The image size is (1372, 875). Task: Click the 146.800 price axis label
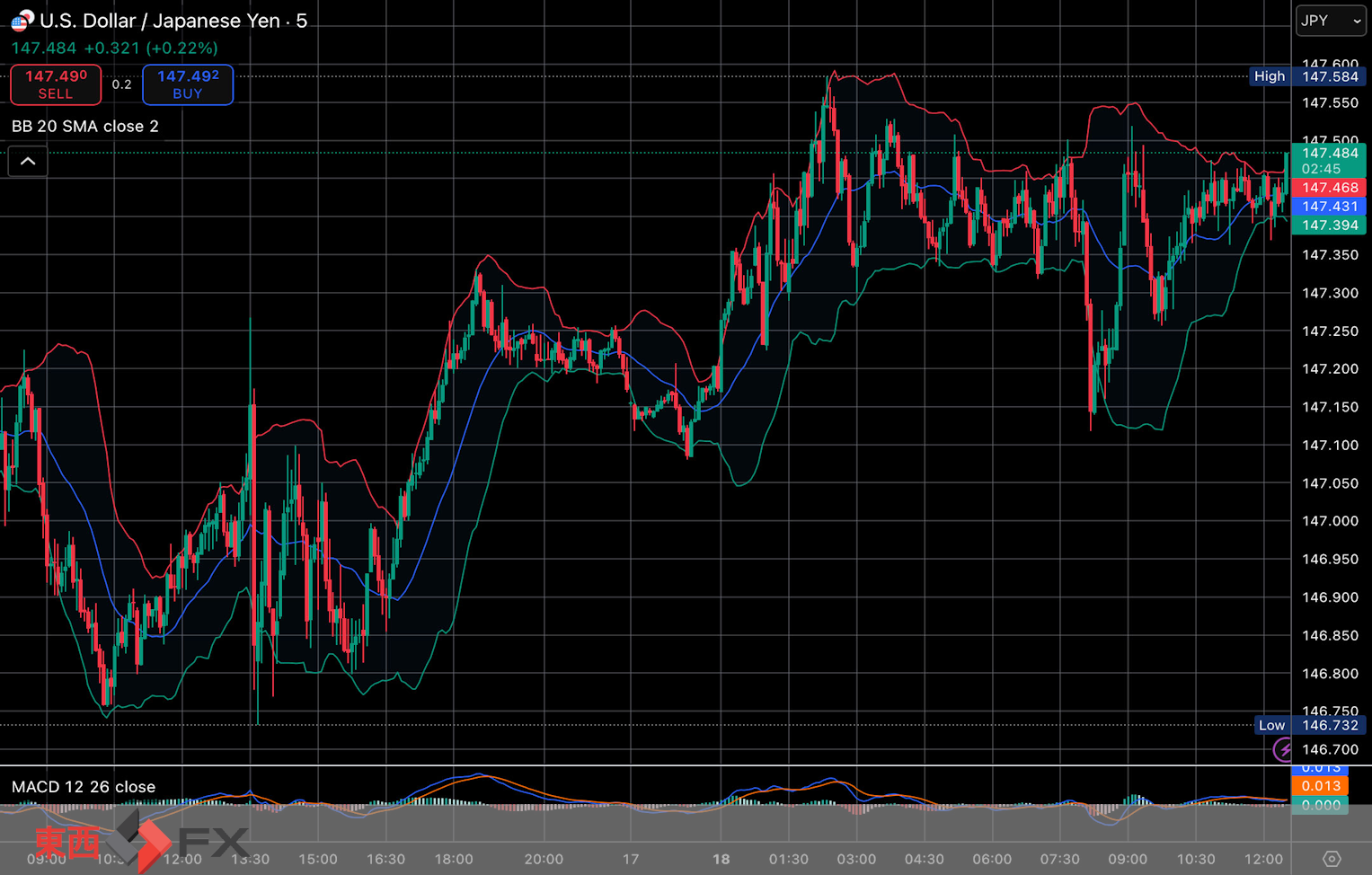(x=1330, y=674)
